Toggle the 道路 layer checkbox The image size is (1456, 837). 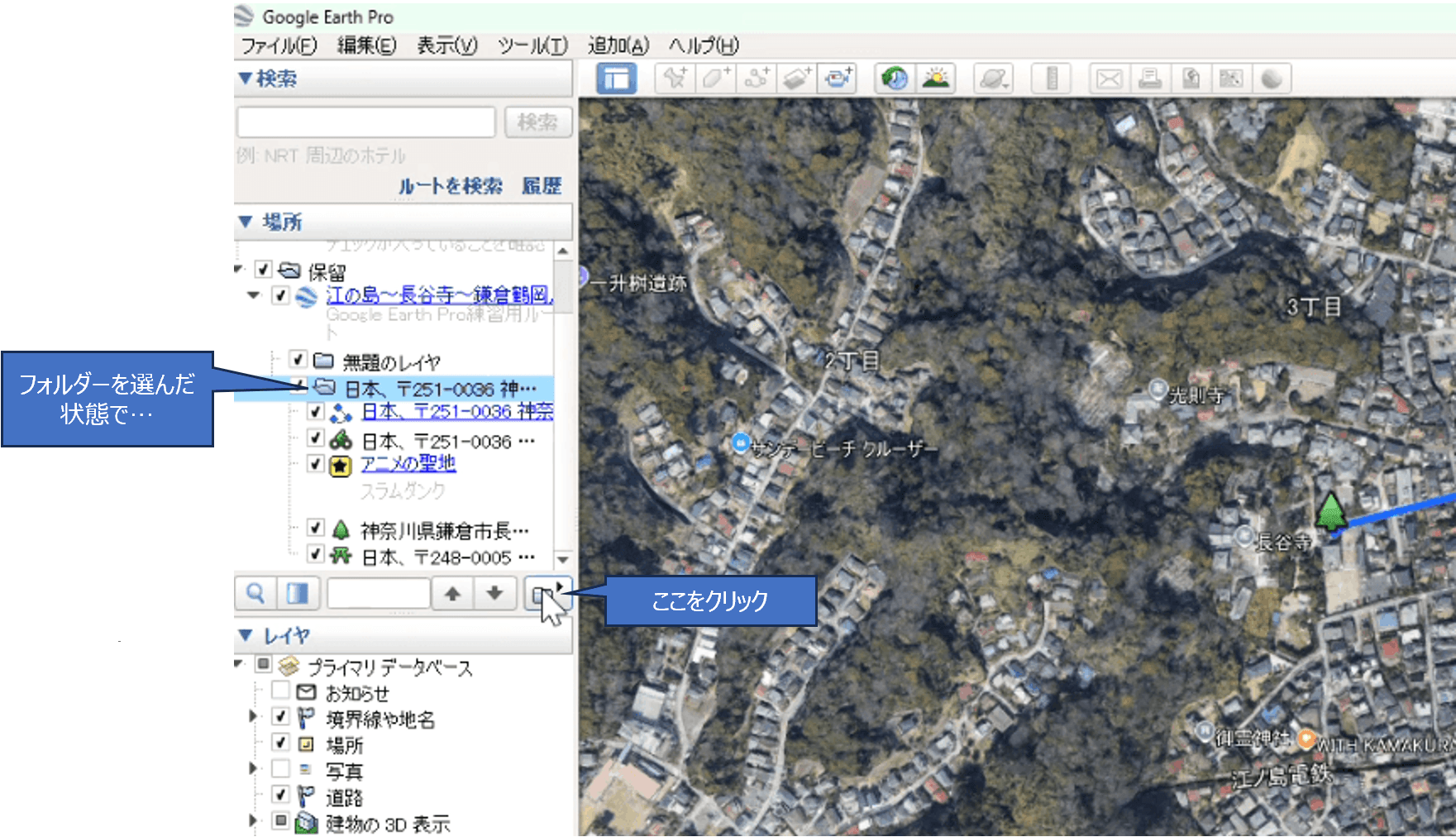tap(280, 796)
